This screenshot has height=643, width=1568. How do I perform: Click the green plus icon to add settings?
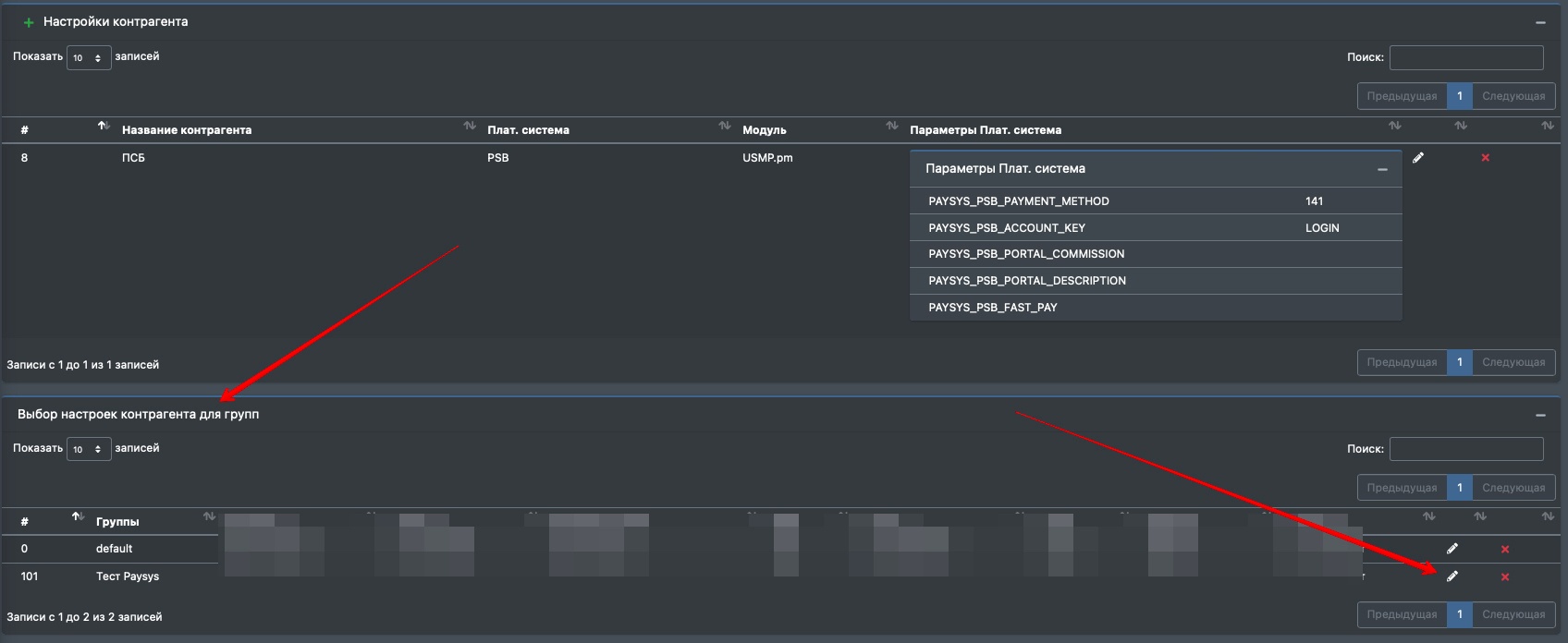29,22
